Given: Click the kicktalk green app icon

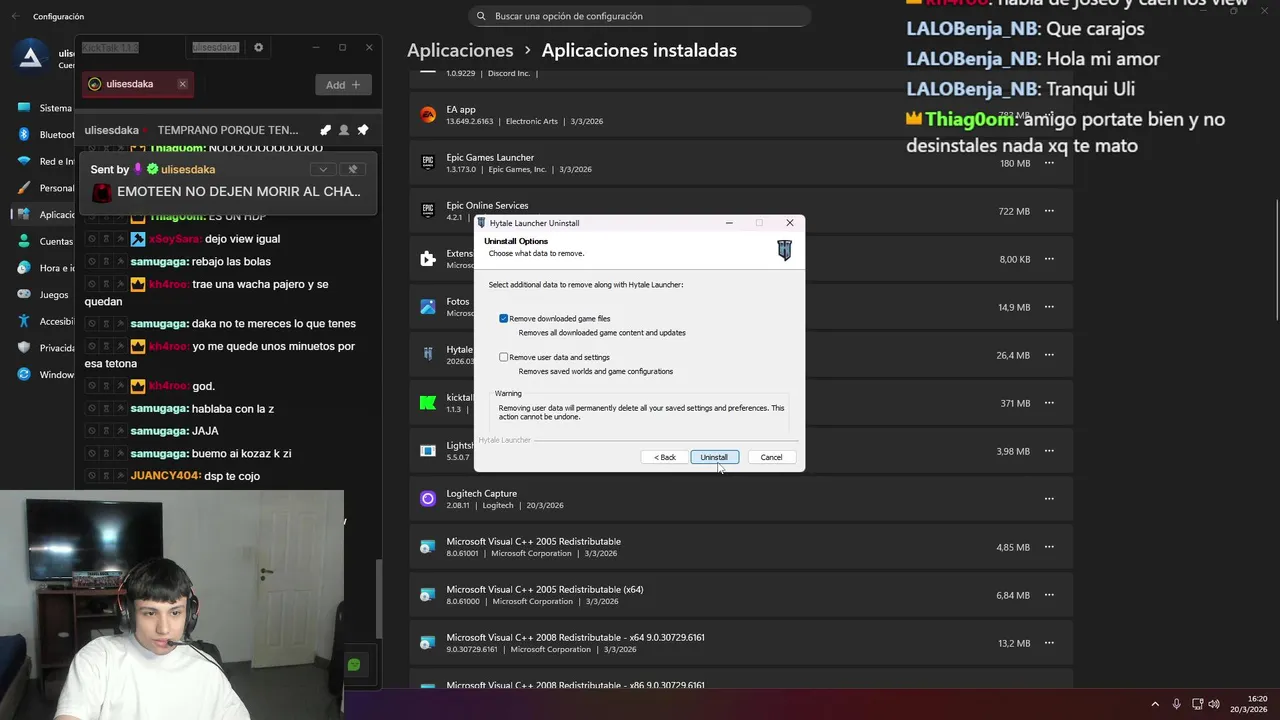Looking at the screenshot, I should pos(428,403).
